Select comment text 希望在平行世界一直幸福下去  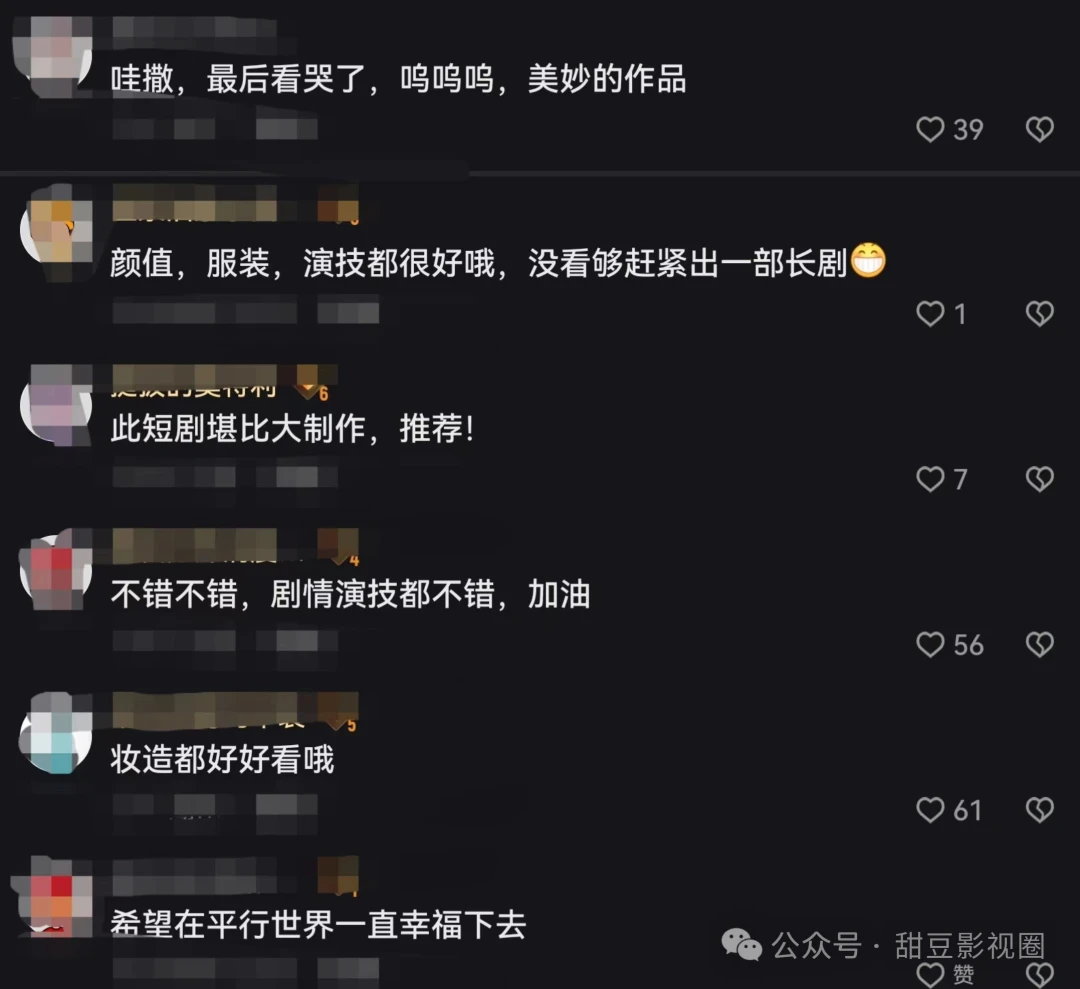[318, 925]
